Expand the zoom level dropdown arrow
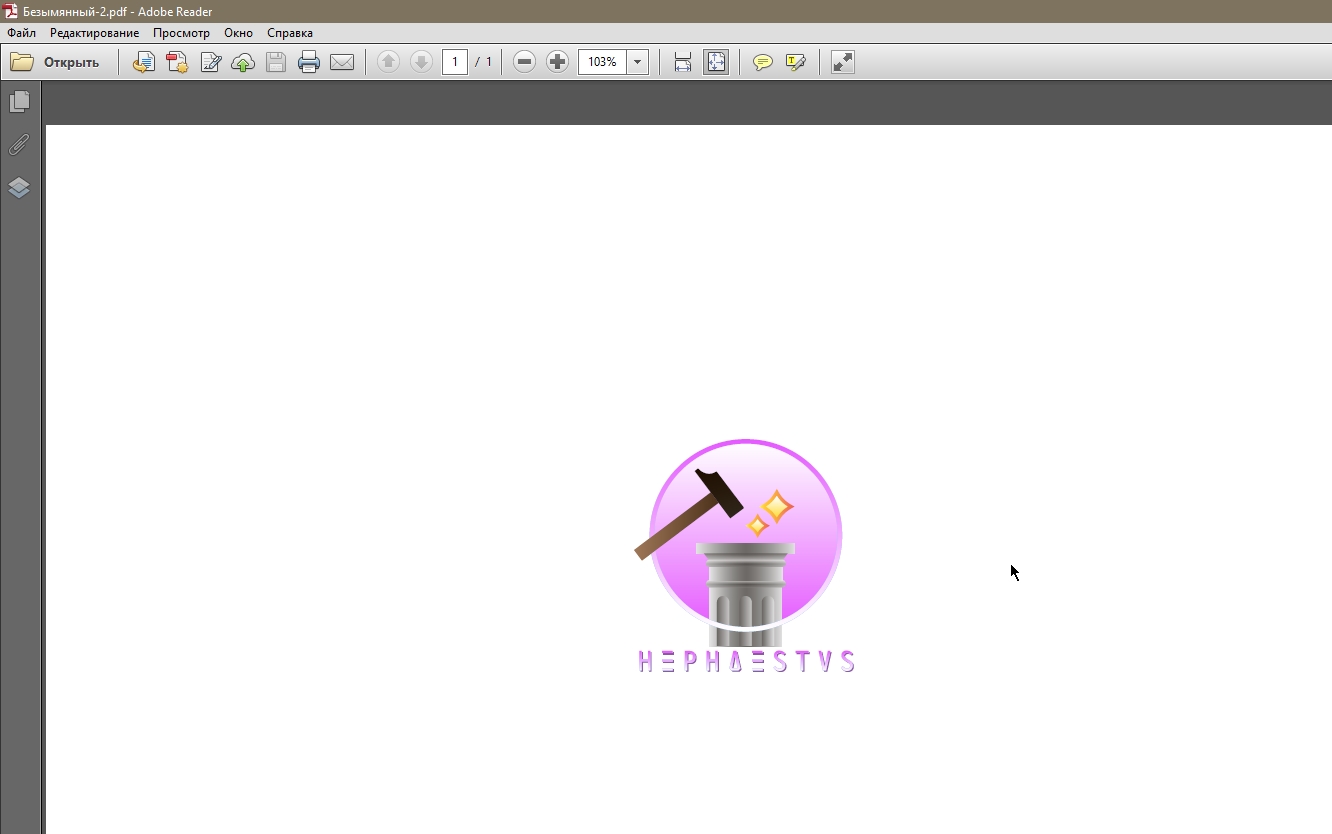1332x834 pixels. (x=637, y=62)
